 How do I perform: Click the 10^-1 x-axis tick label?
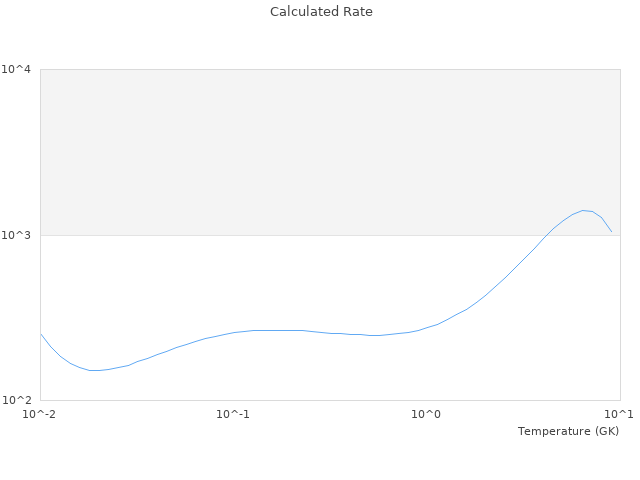point(233,414)
